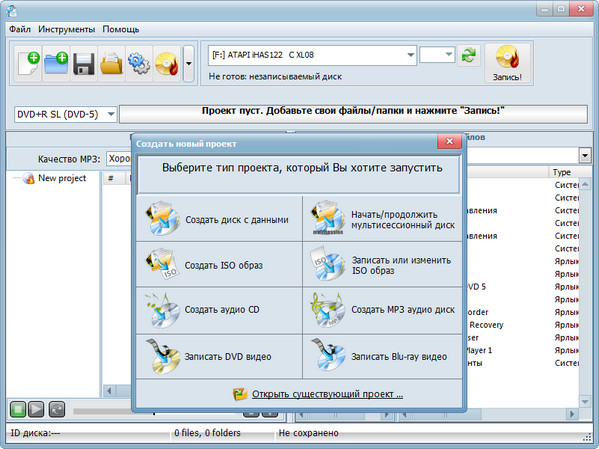Click the large Запись! burn button
Image resolution: width=599 pixels, height=449 pixels.
pyautogui.click(x=507, y=63)
